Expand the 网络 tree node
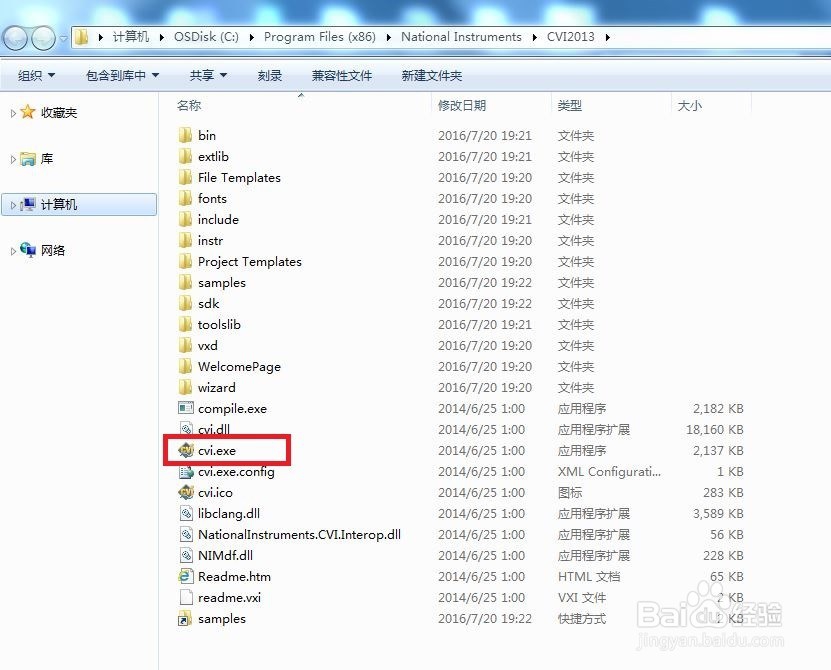 click(13, 251)
